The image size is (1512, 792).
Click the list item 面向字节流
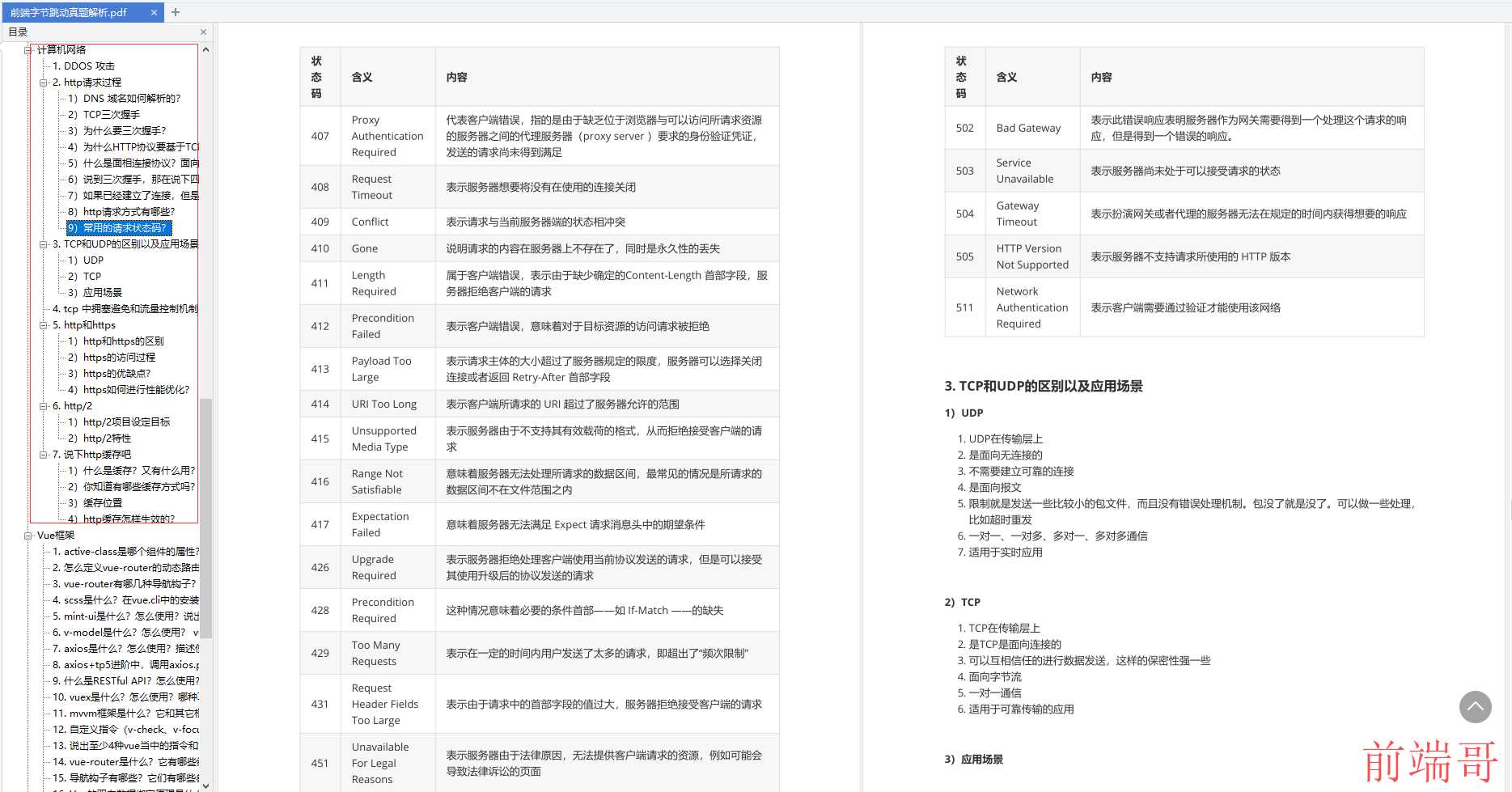pos(995,676)
